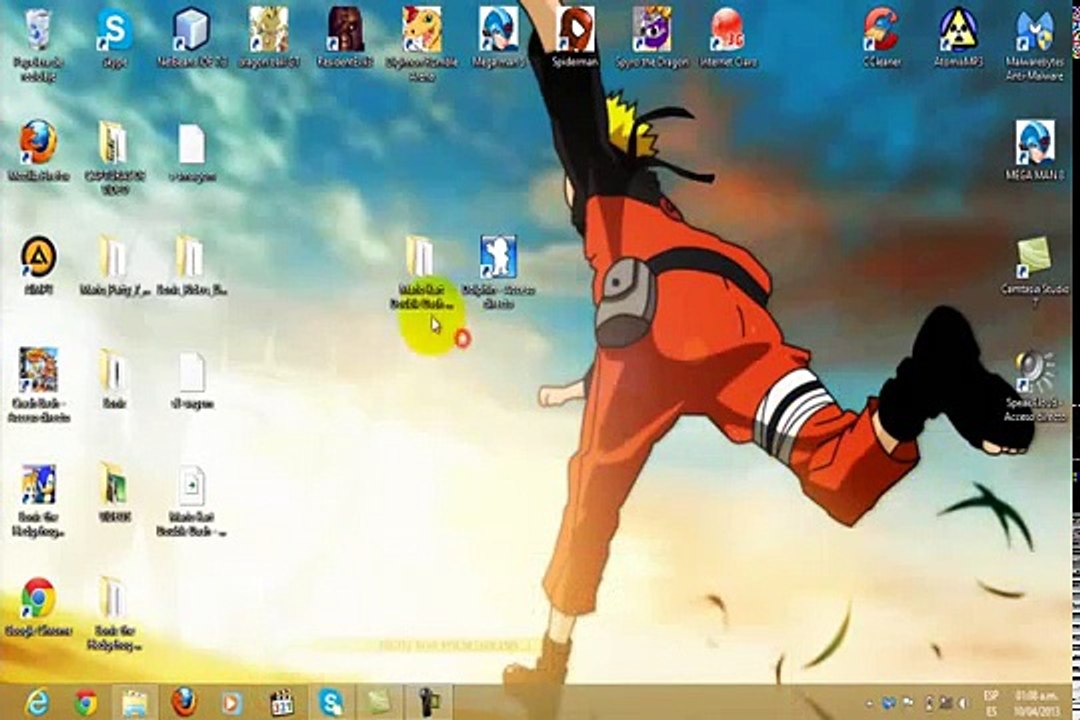Open the volume control in system tray
1080x720 pixels.
[x=964, y=703]
